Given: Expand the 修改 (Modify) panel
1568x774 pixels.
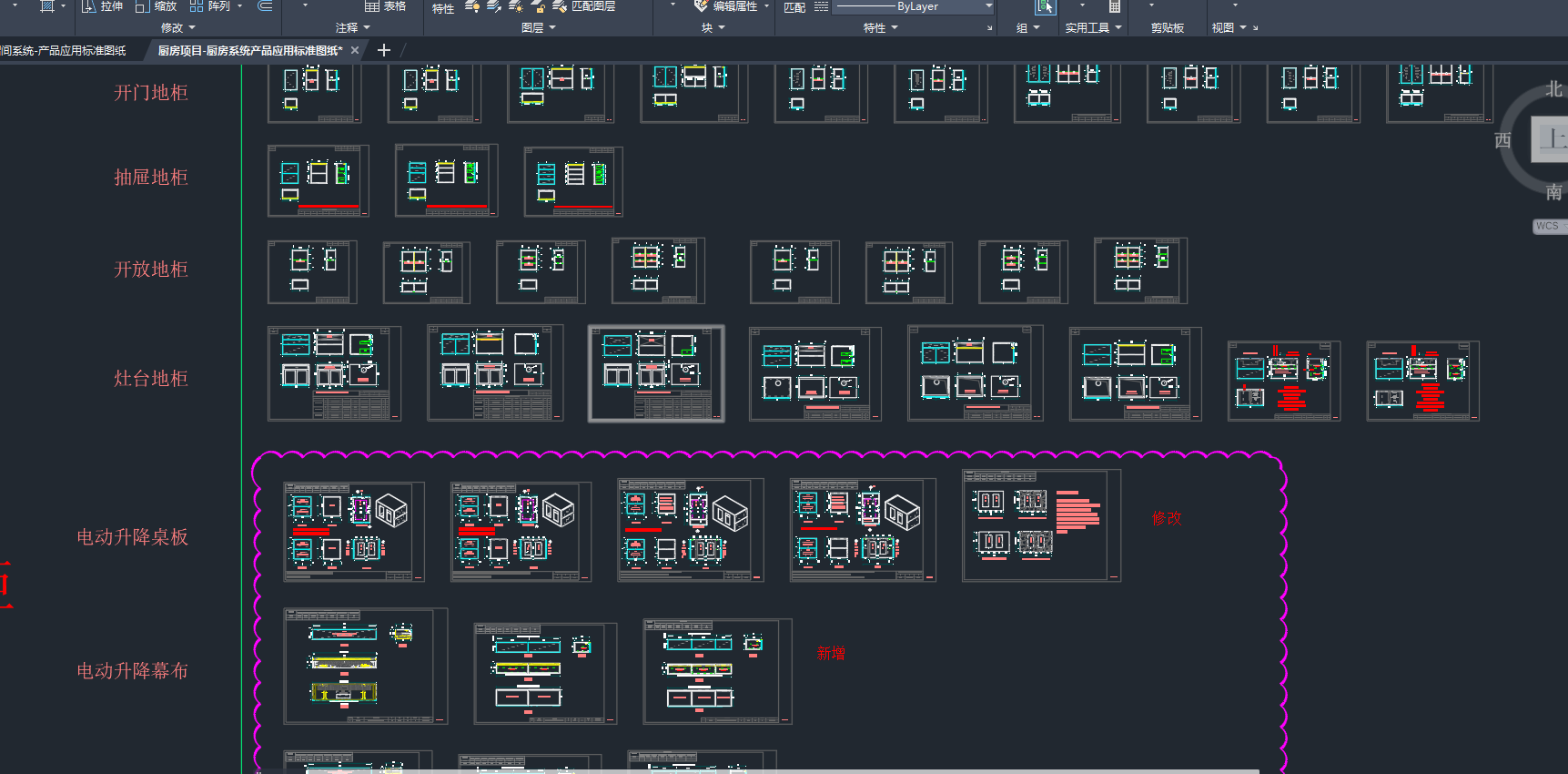Looking at the screenshot, I should [x=177, y=28].
